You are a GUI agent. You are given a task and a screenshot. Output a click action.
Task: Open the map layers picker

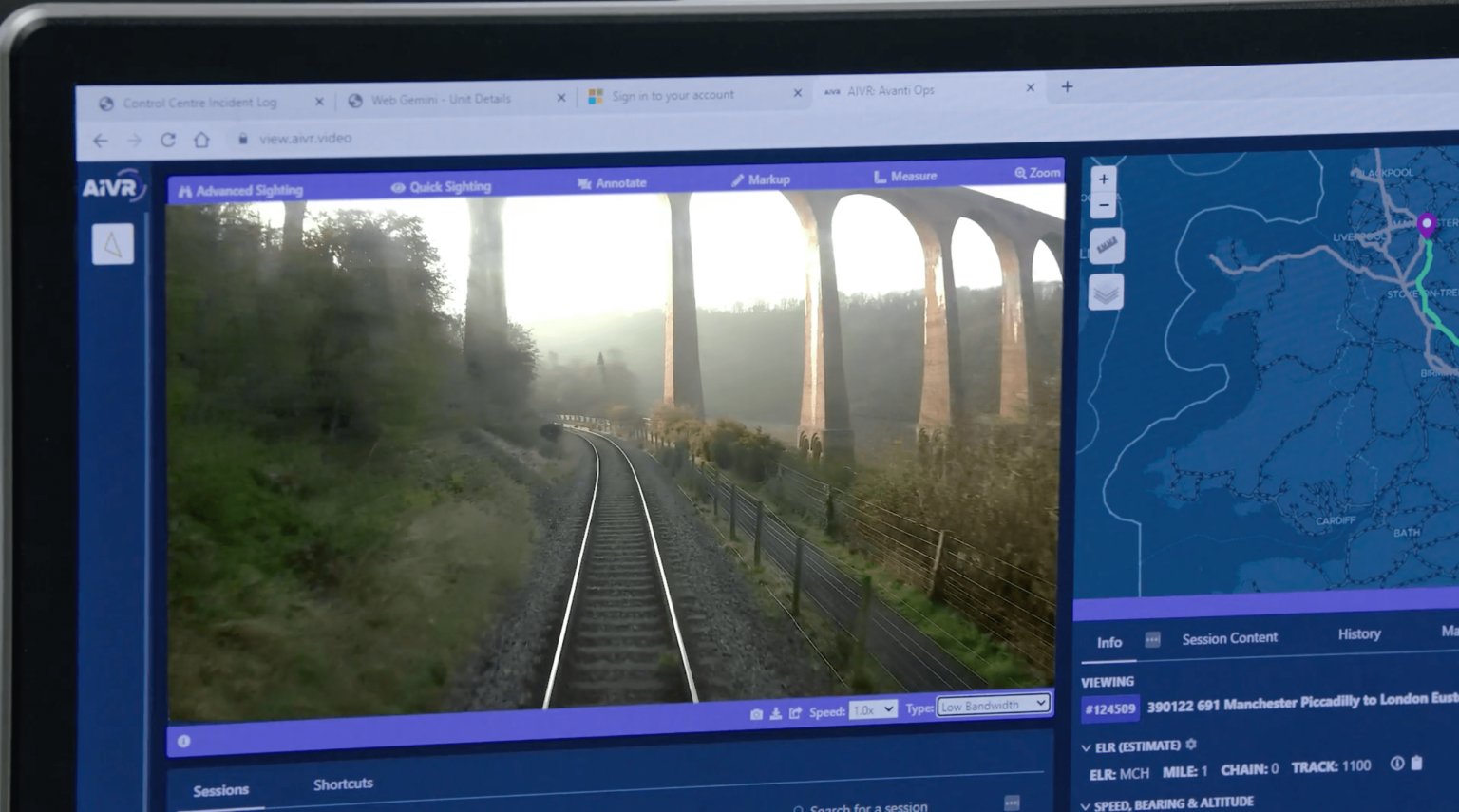(x=1105, y=292)
